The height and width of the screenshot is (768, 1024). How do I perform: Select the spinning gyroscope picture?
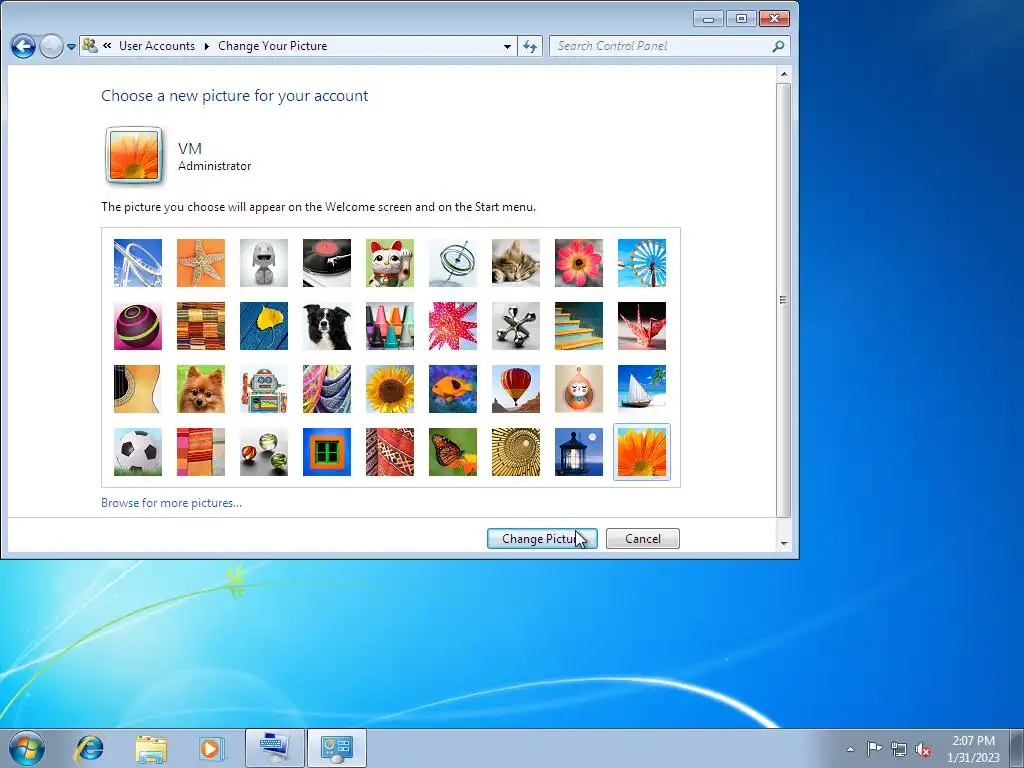(x=453, y=263)
